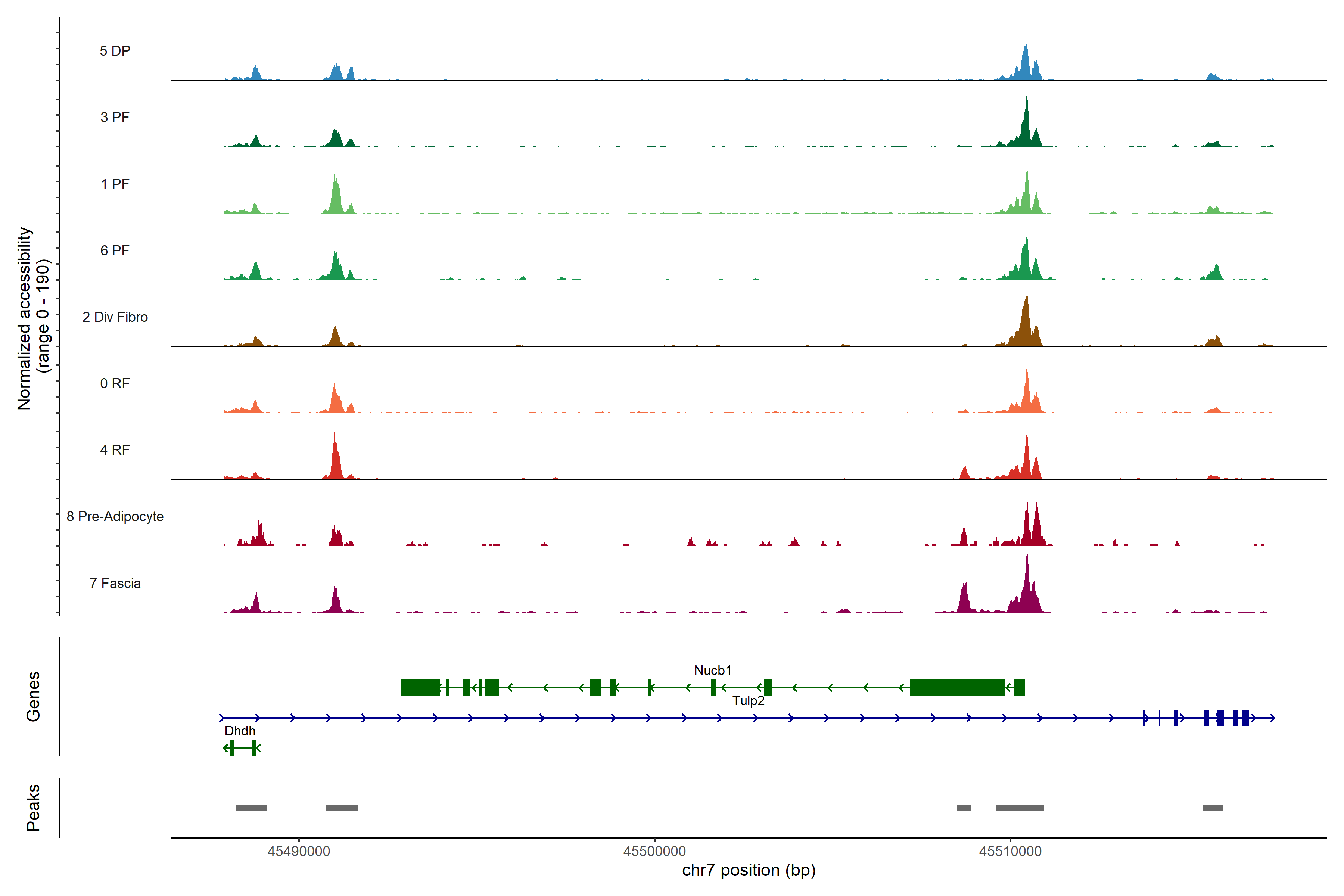
Task: Click the 45490000 axis tick label
Action: pos(299,852)
